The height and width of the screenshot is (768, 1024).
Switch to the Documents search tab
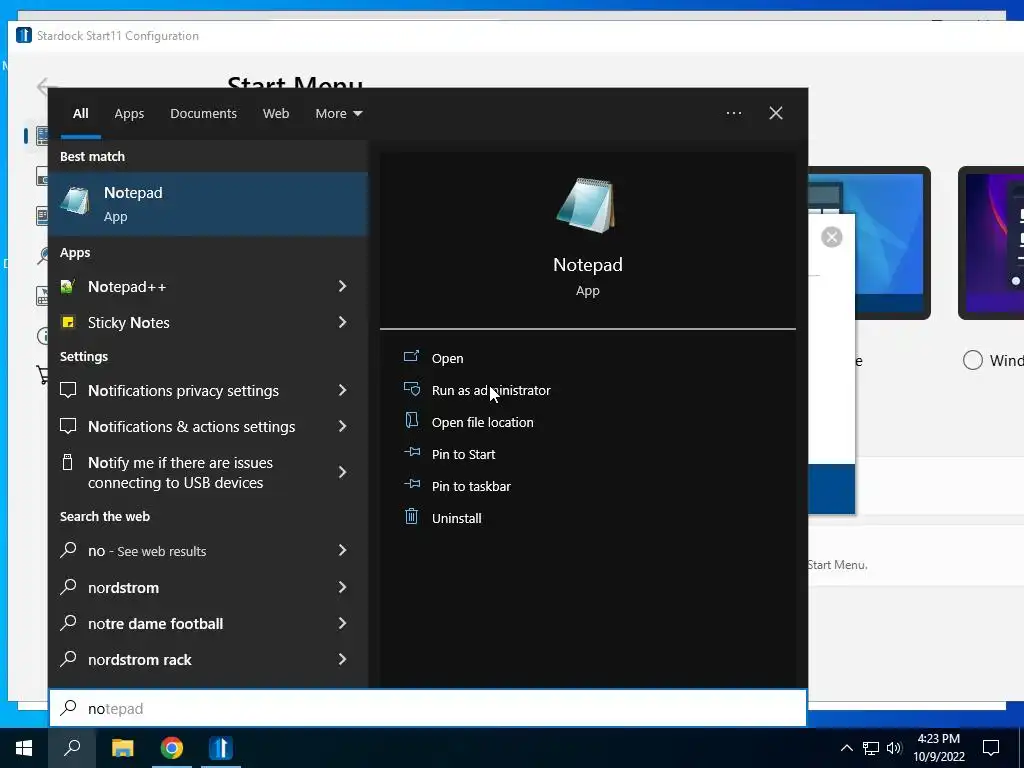(203, 114)
